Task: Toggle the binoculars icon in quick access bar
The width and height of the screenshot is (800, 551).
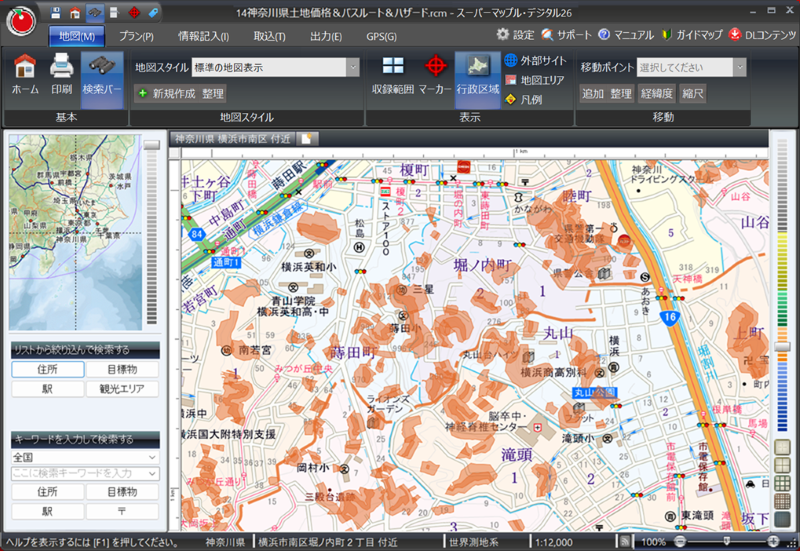Action: click(95, 13)
